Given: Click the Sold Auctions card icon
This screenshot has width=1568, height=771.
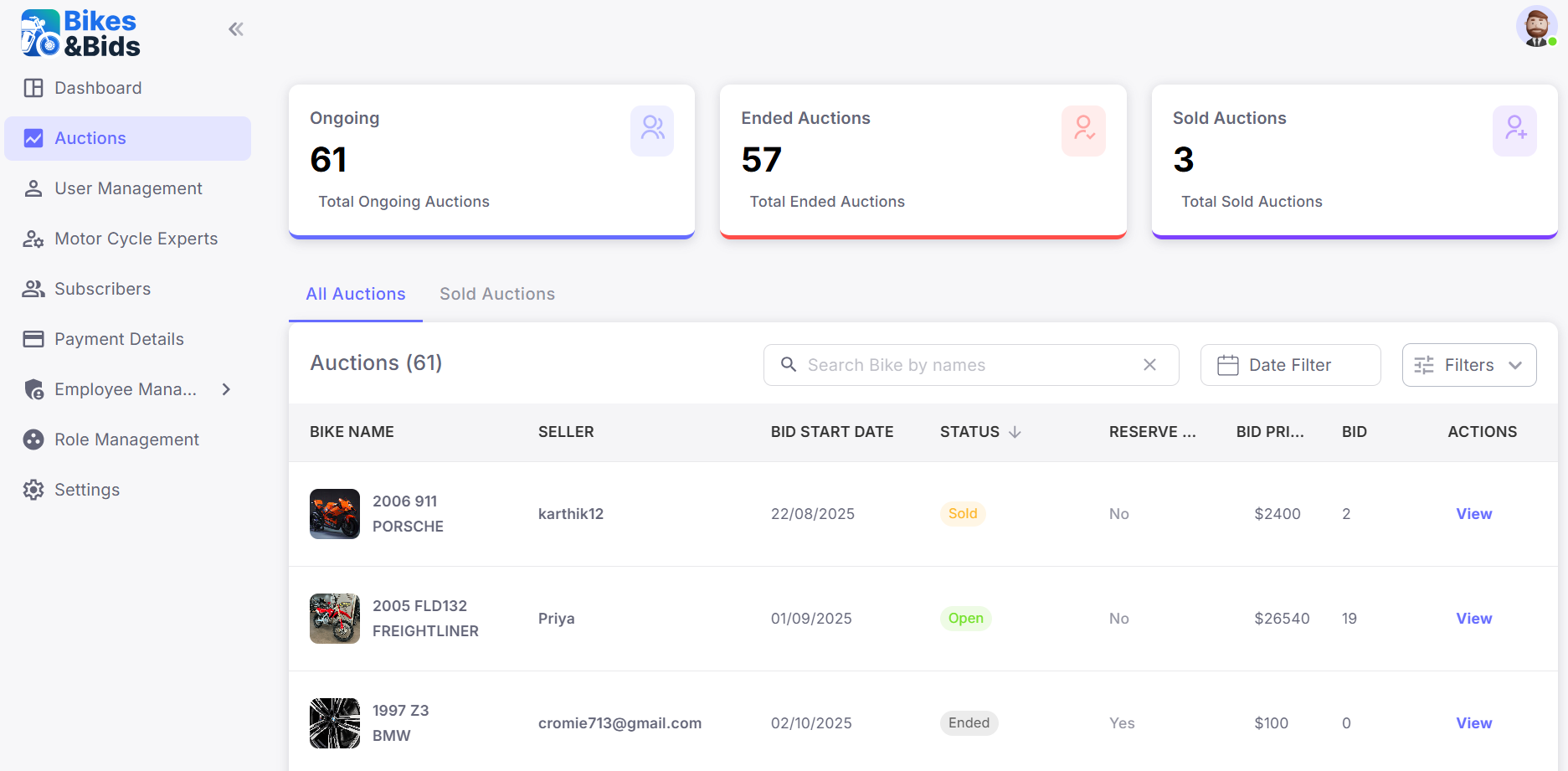Looking at the screenshot, I should point(1514,130).
